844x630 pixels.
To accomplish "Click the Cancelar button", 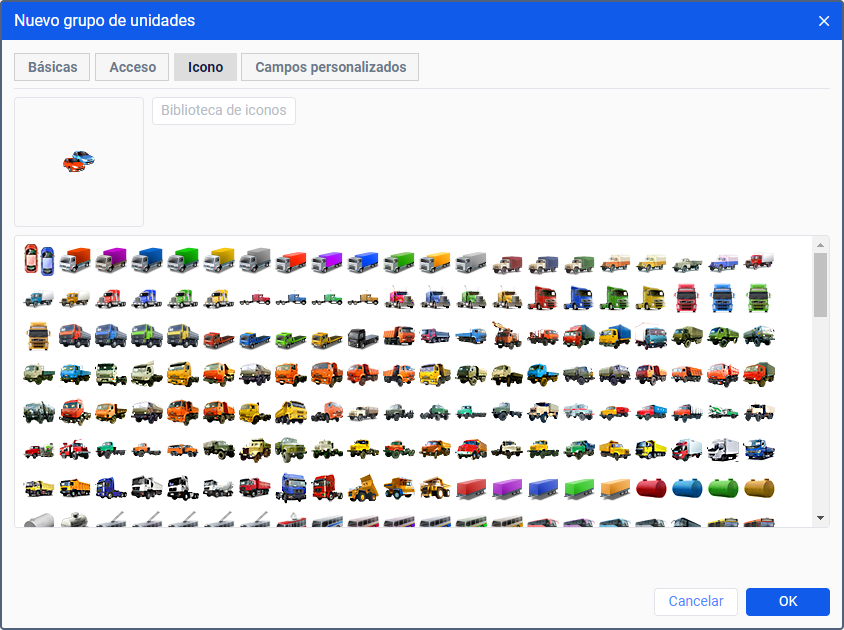I will pos(695,601).
